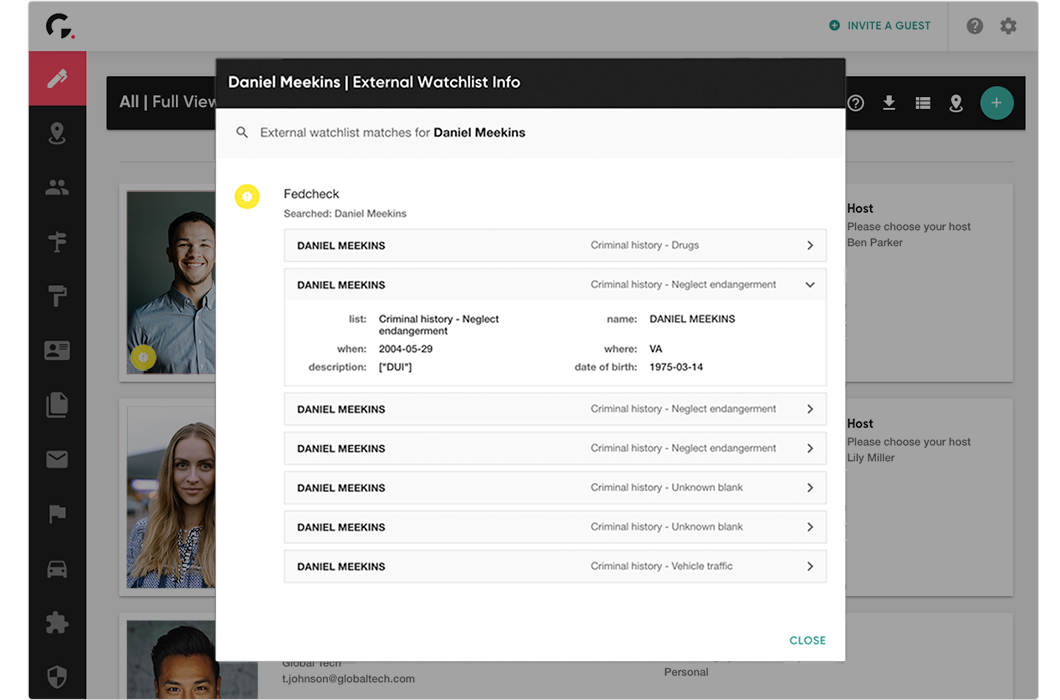The height and width of the screenshot is (700, 1060).
Task: Click host name Ben Parker
Action: click(875, 243)
